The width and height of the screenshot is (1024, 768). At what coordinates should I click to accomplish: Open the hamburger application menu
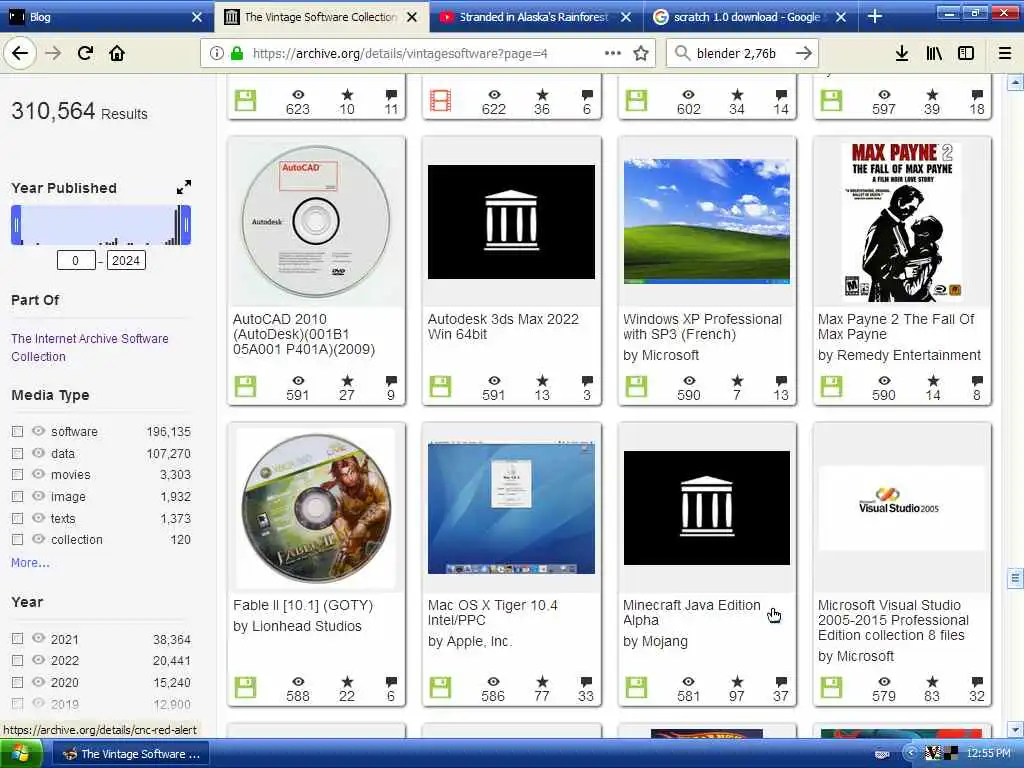[1005, 54]
